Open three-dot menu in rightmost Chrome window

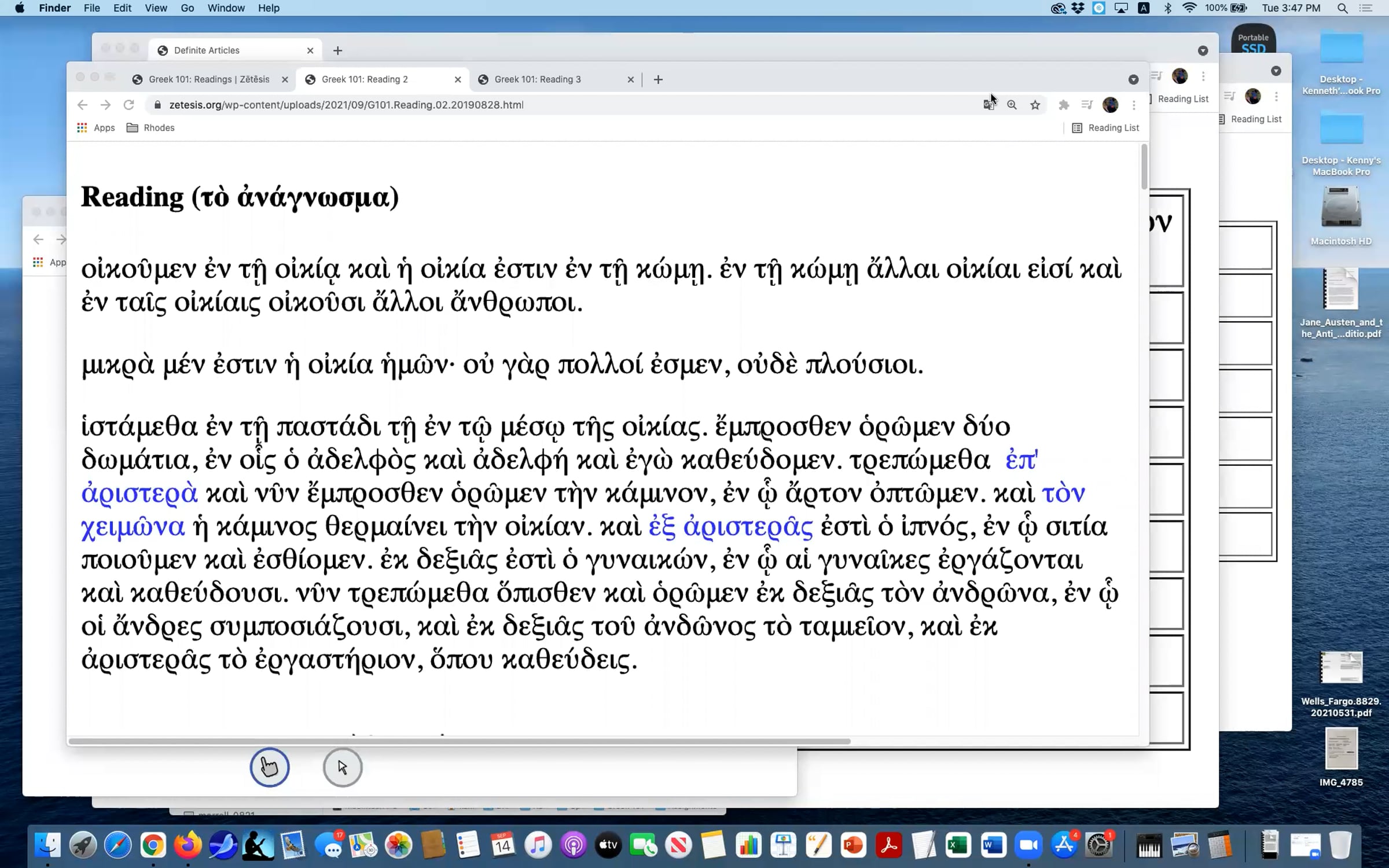1276,97
